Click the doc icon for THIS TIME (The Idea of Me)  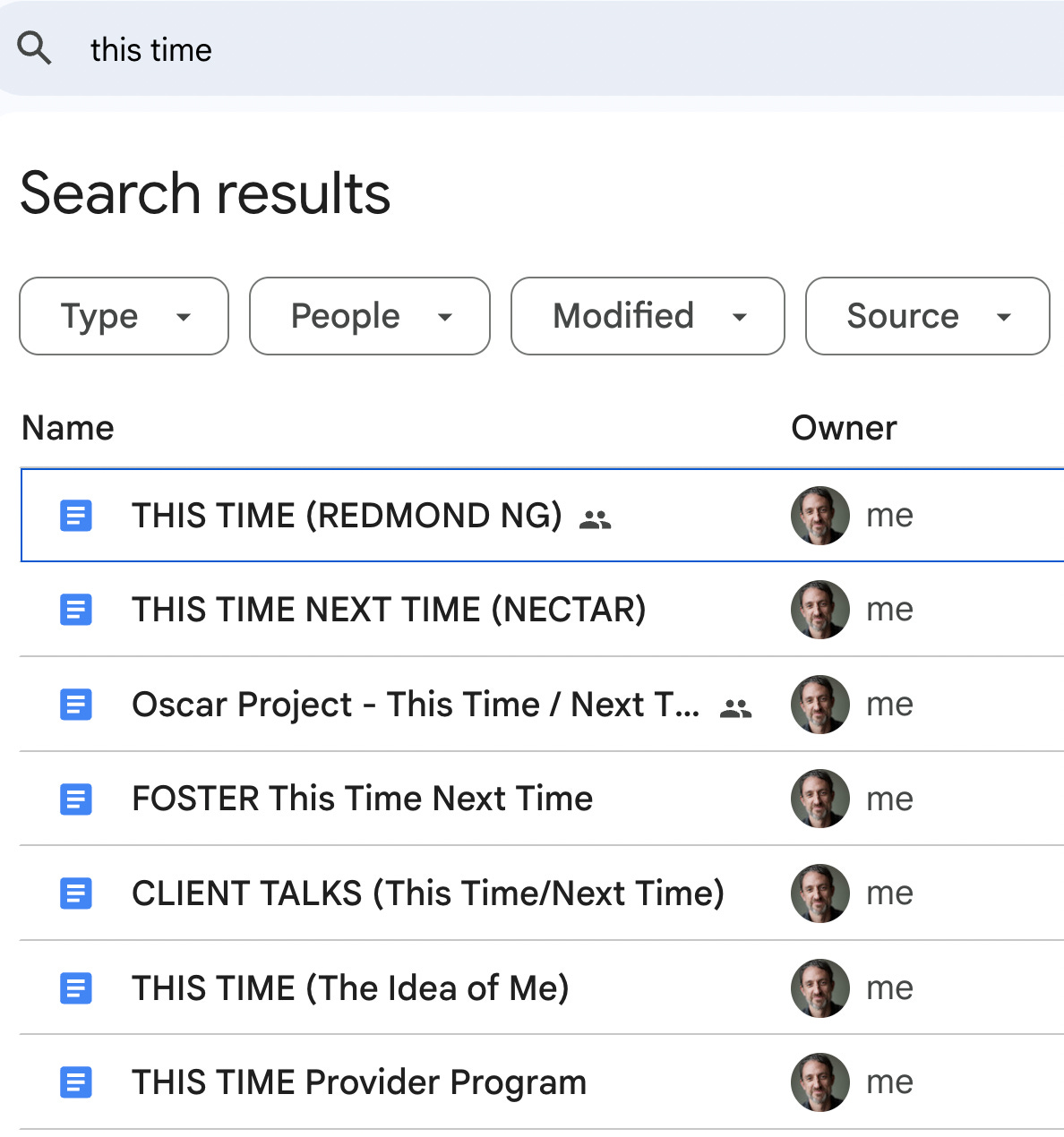(x=76, y=988)
